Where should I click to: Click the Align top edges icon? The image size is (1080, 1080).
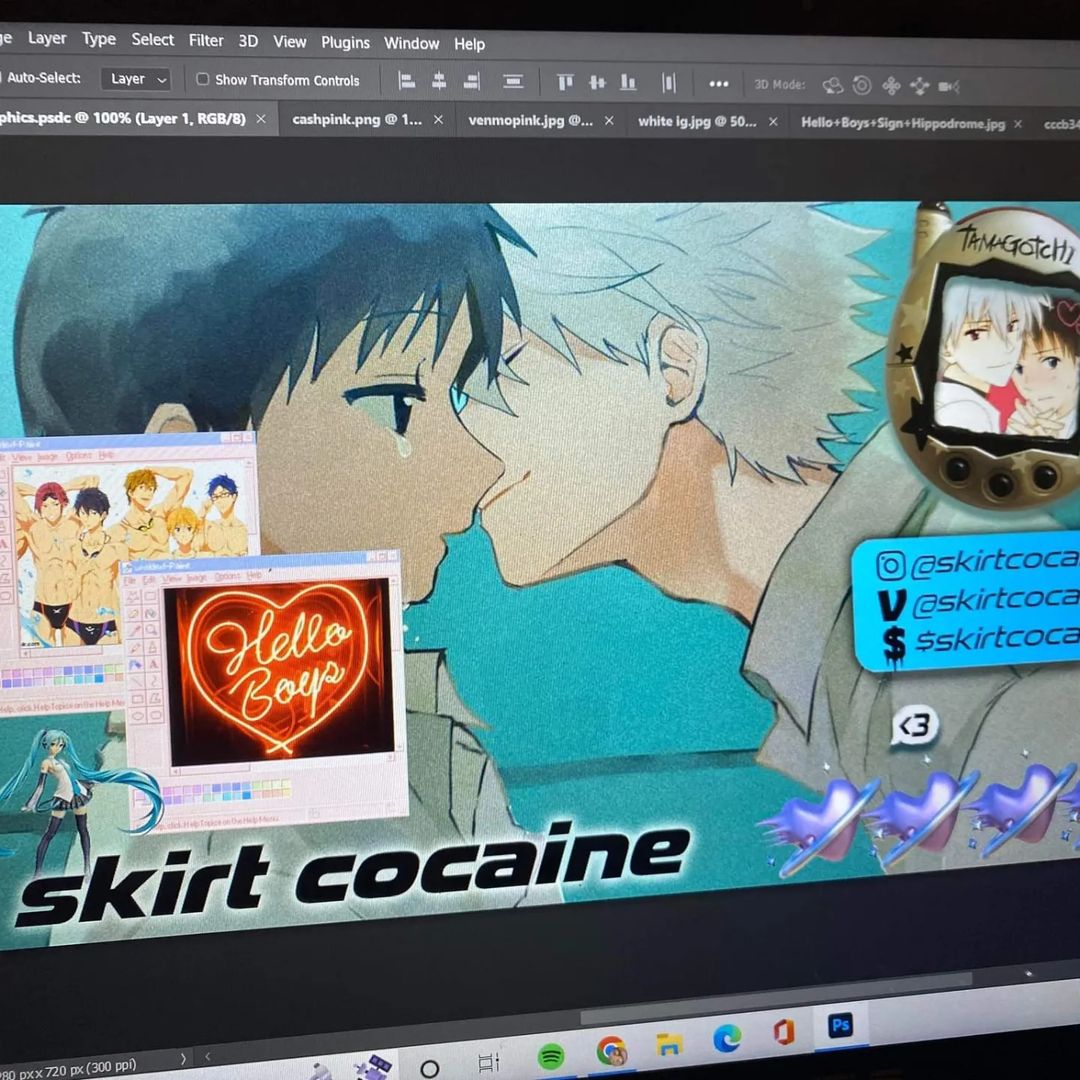[x=565, y=83]
